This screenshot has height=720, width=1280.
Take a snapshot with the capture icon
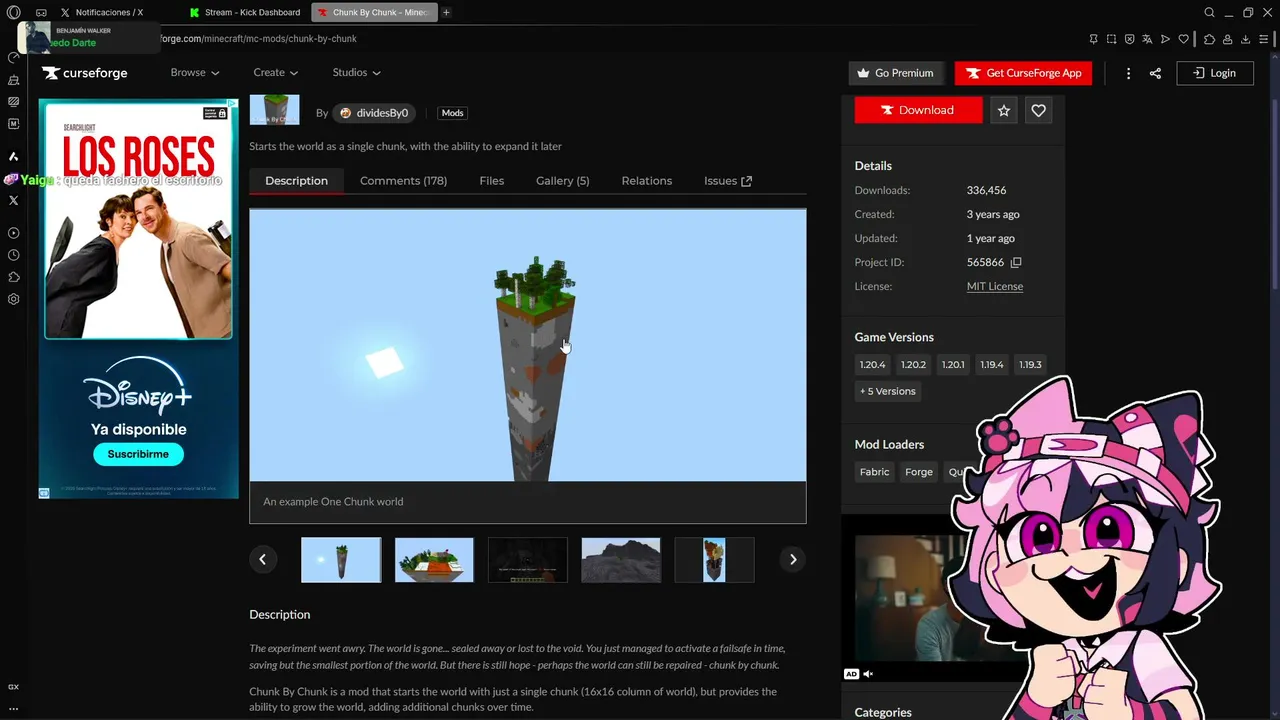[x=1111, y=39]
